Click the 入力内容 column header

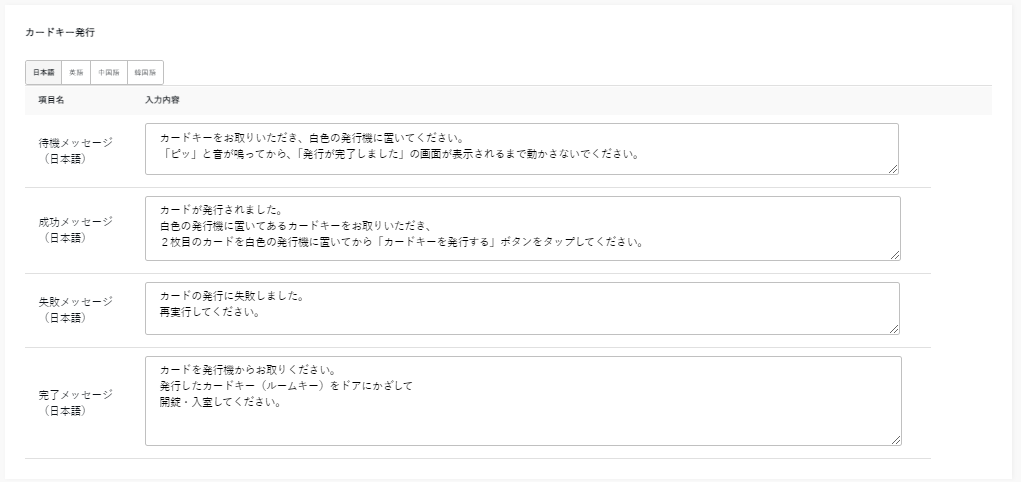click(x=162, y=100)
